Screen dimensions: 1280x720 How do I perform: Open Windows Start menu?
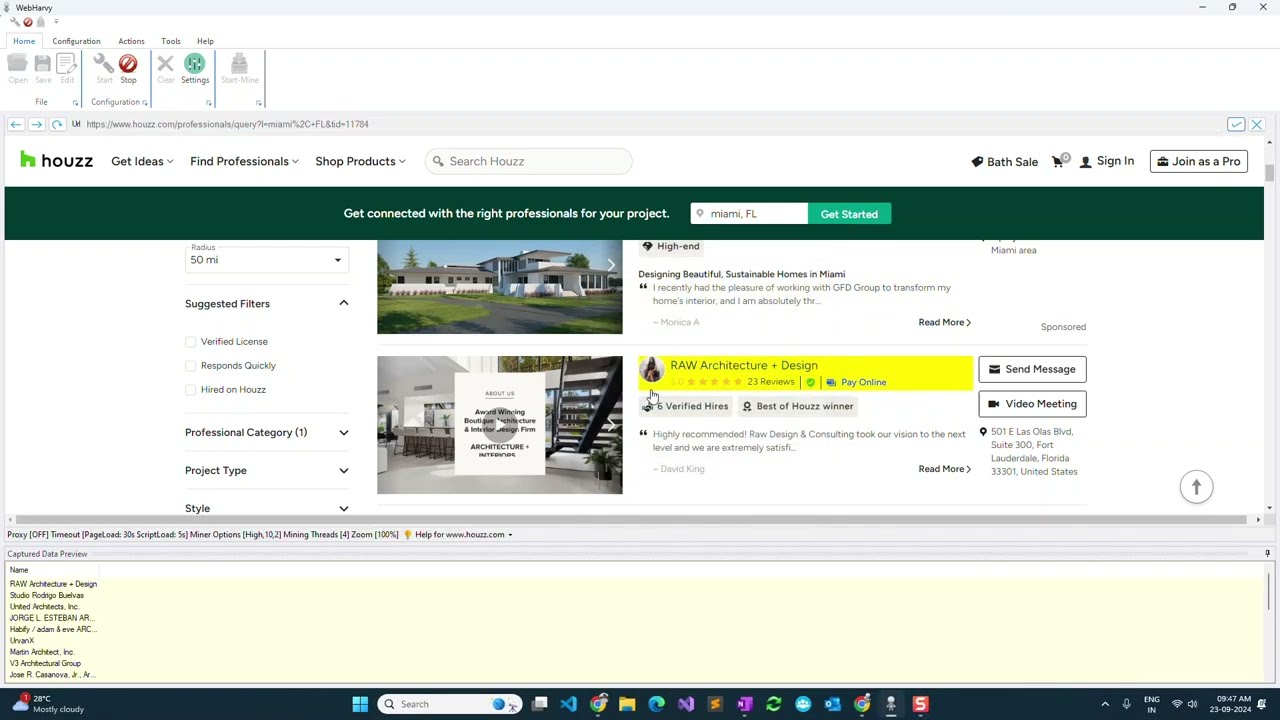[x=360, y=704]
